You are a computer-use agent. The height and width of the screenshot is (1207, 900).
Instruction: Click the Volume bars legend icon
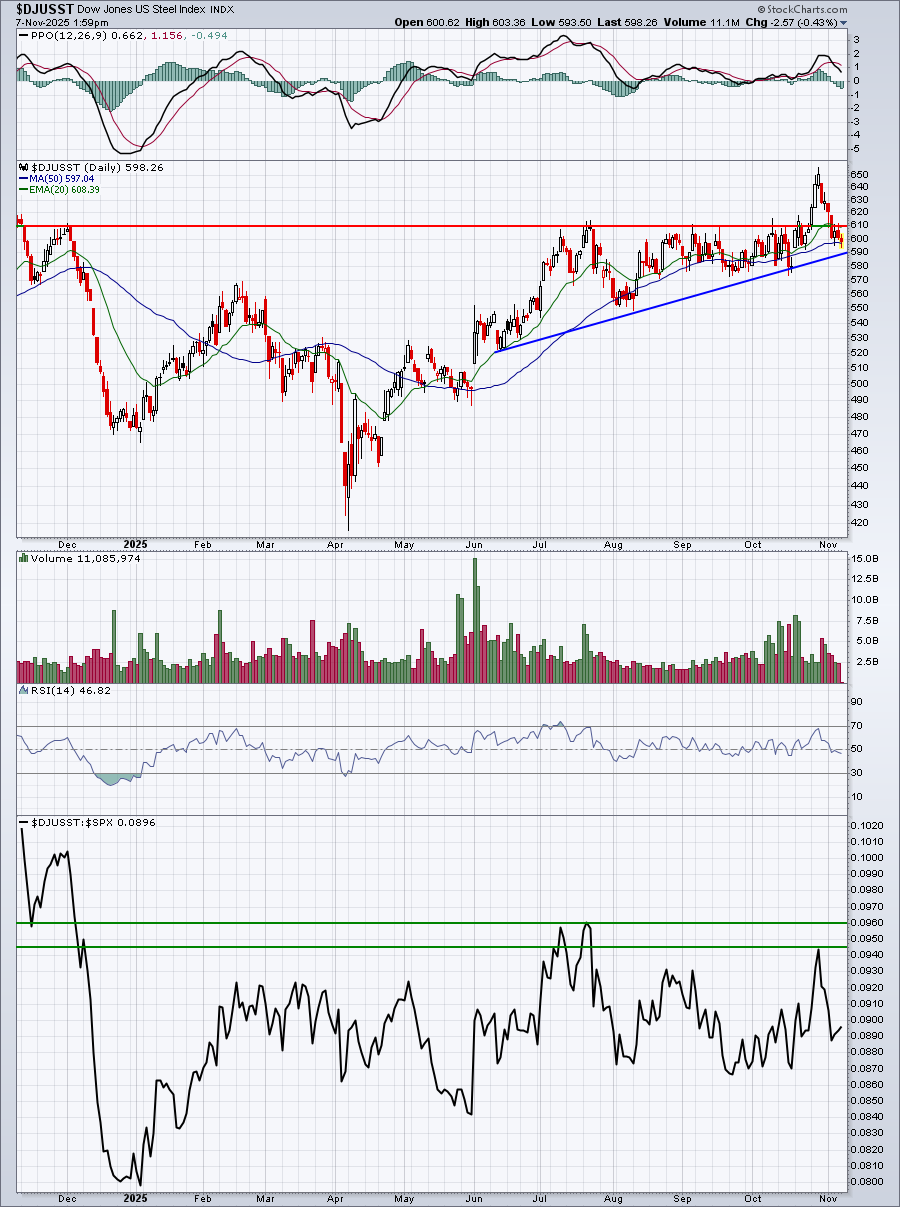[x=21, y=560]
